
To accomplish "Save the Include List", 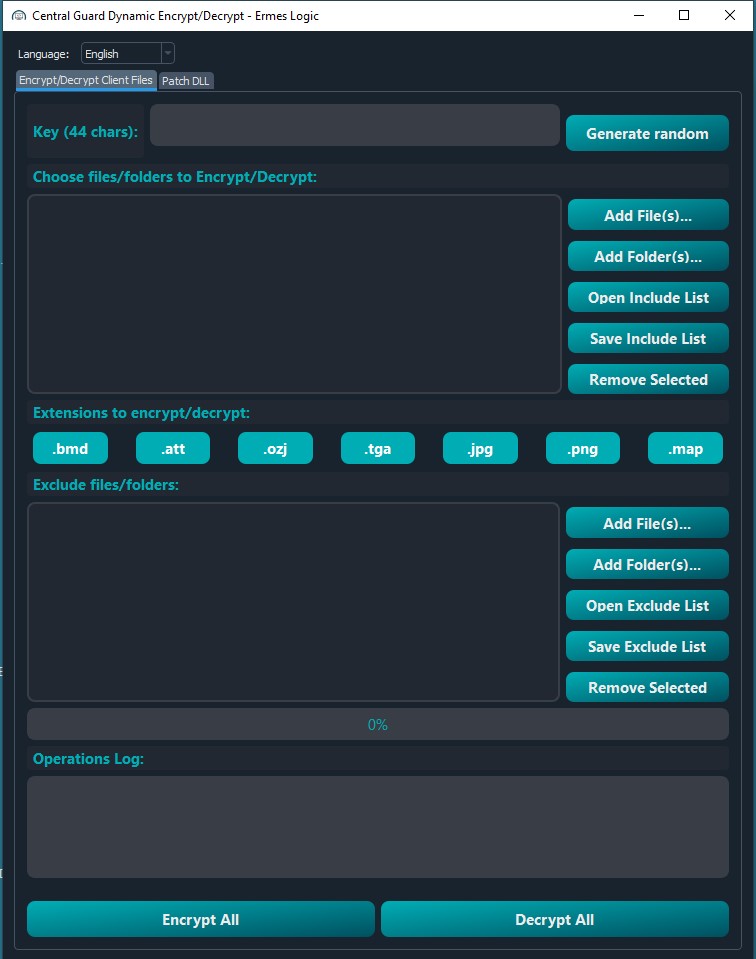I will pyautogui.click(x=647, y=339).
